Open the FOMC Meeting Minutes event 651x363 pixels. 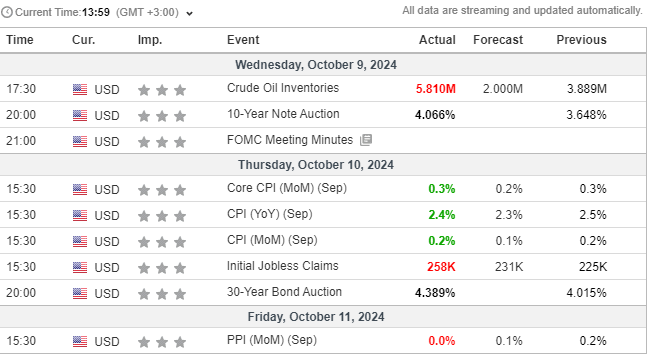(290, 140)
